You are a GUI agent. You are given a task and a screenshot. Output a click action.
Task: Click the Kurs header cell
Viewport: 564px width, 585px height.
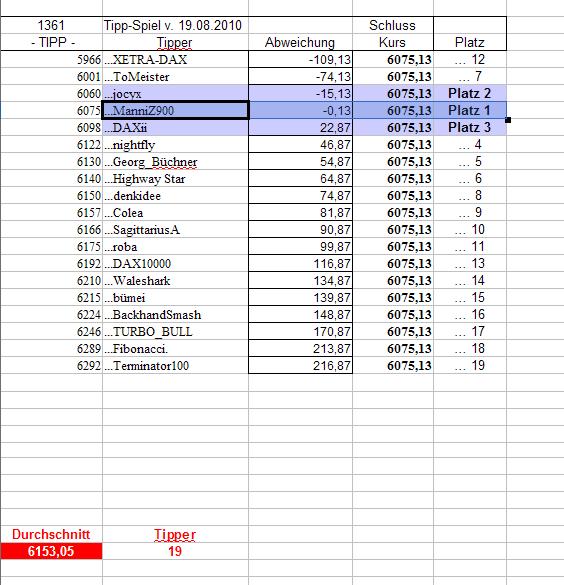(x=393, y=42)
